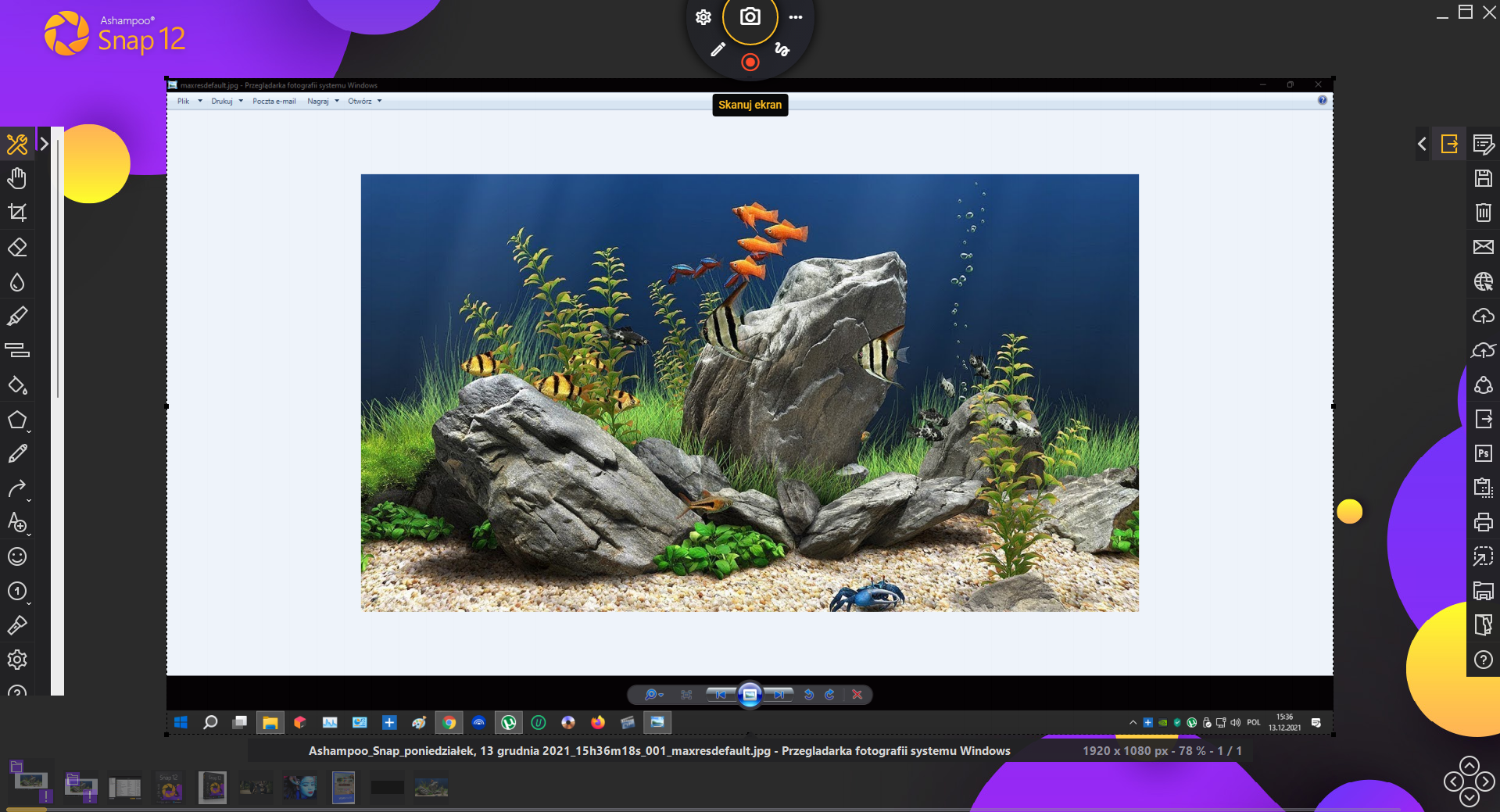This screenshot has width=1500, height=812.
Task: Select the blue-faced portrait thumbnail
Action: (x=300, y=787)
